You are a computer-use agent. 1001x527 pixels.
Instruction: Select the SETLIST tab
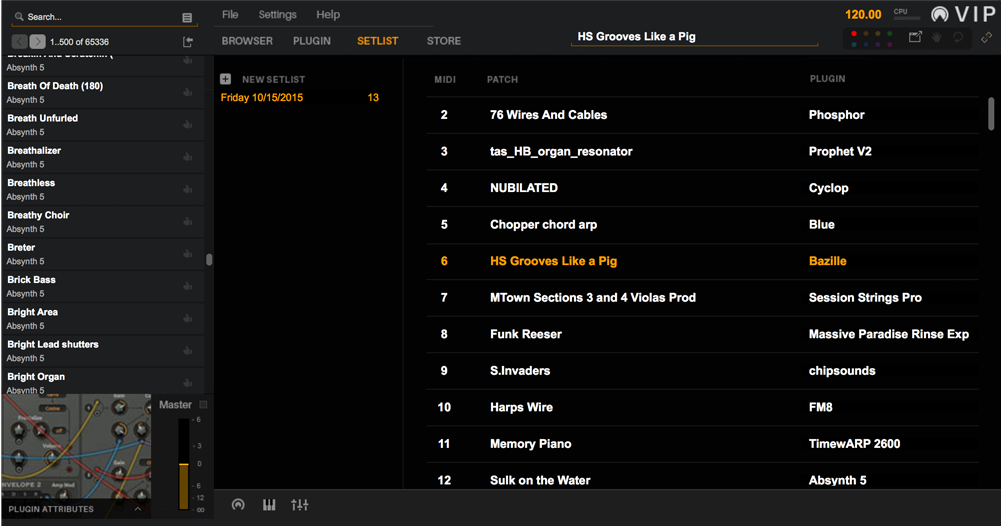coord(377,41)
